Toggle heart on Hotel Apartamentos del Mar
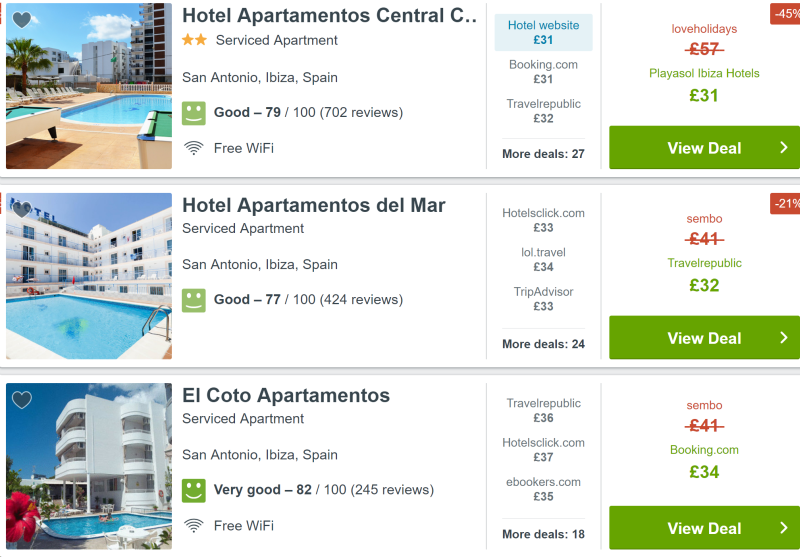 [21, 209]
